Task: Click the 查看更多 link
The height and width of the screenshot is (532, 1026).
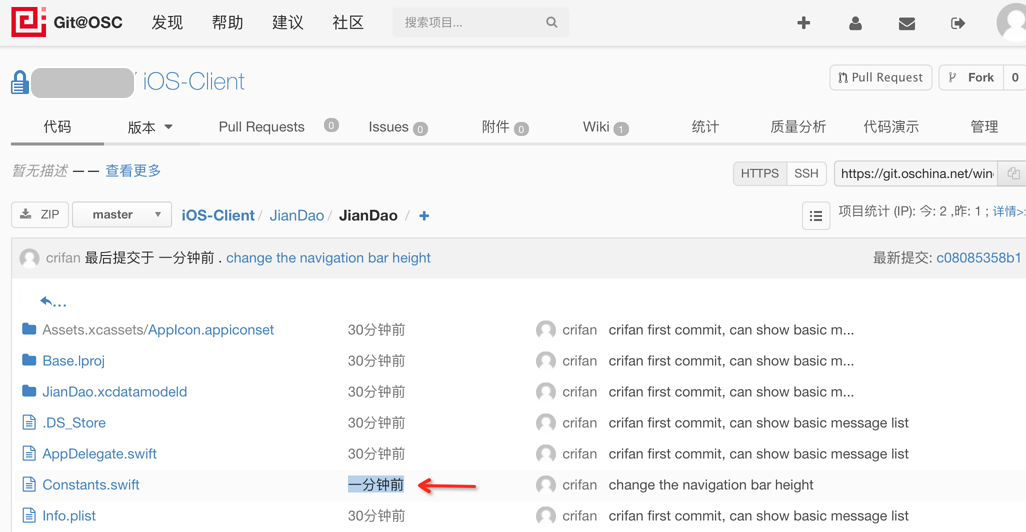Action: [x=133, y=171]
